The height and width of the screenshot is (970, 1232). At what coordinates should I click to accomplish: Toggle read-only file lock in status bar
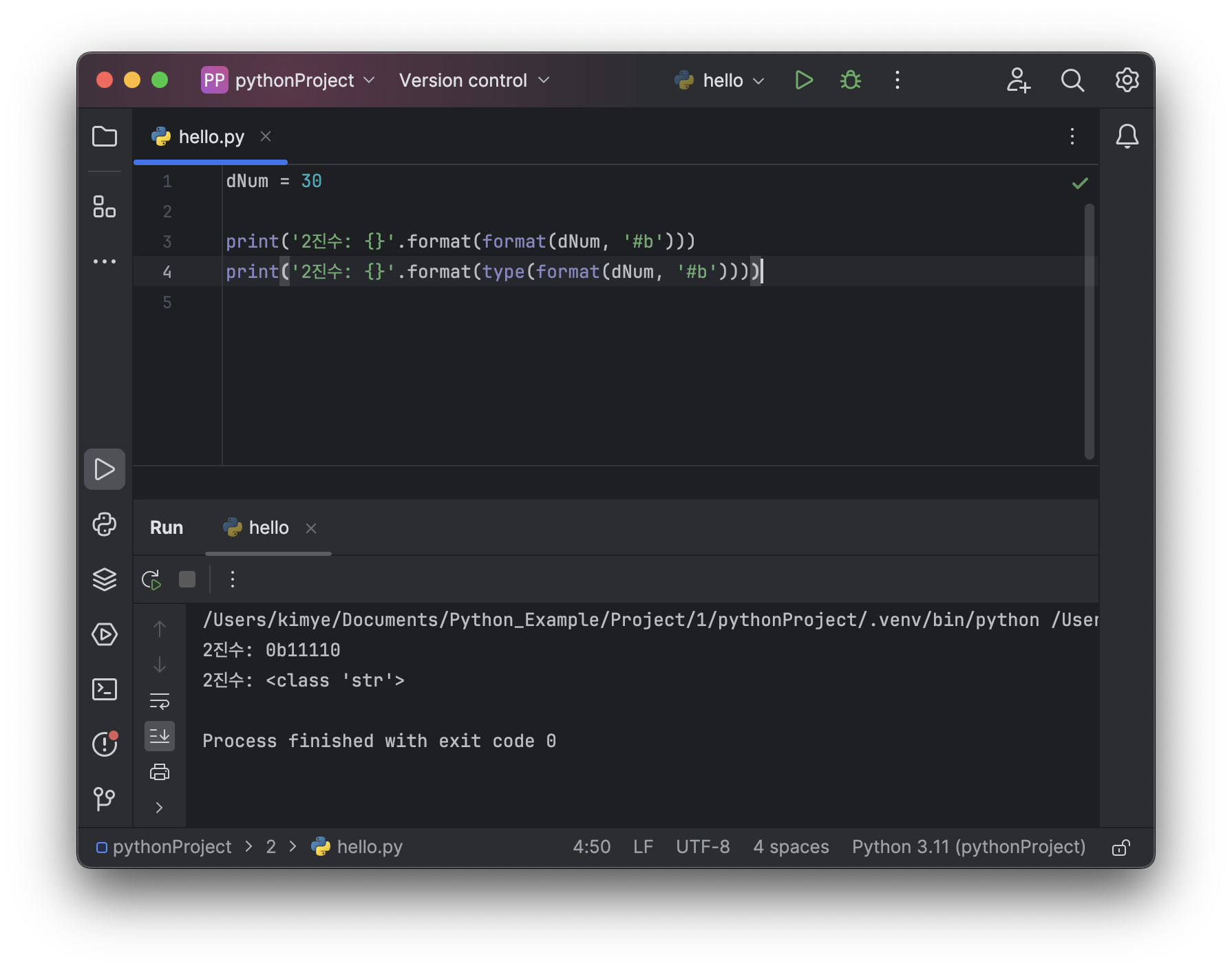click(x=1121, y=847)
